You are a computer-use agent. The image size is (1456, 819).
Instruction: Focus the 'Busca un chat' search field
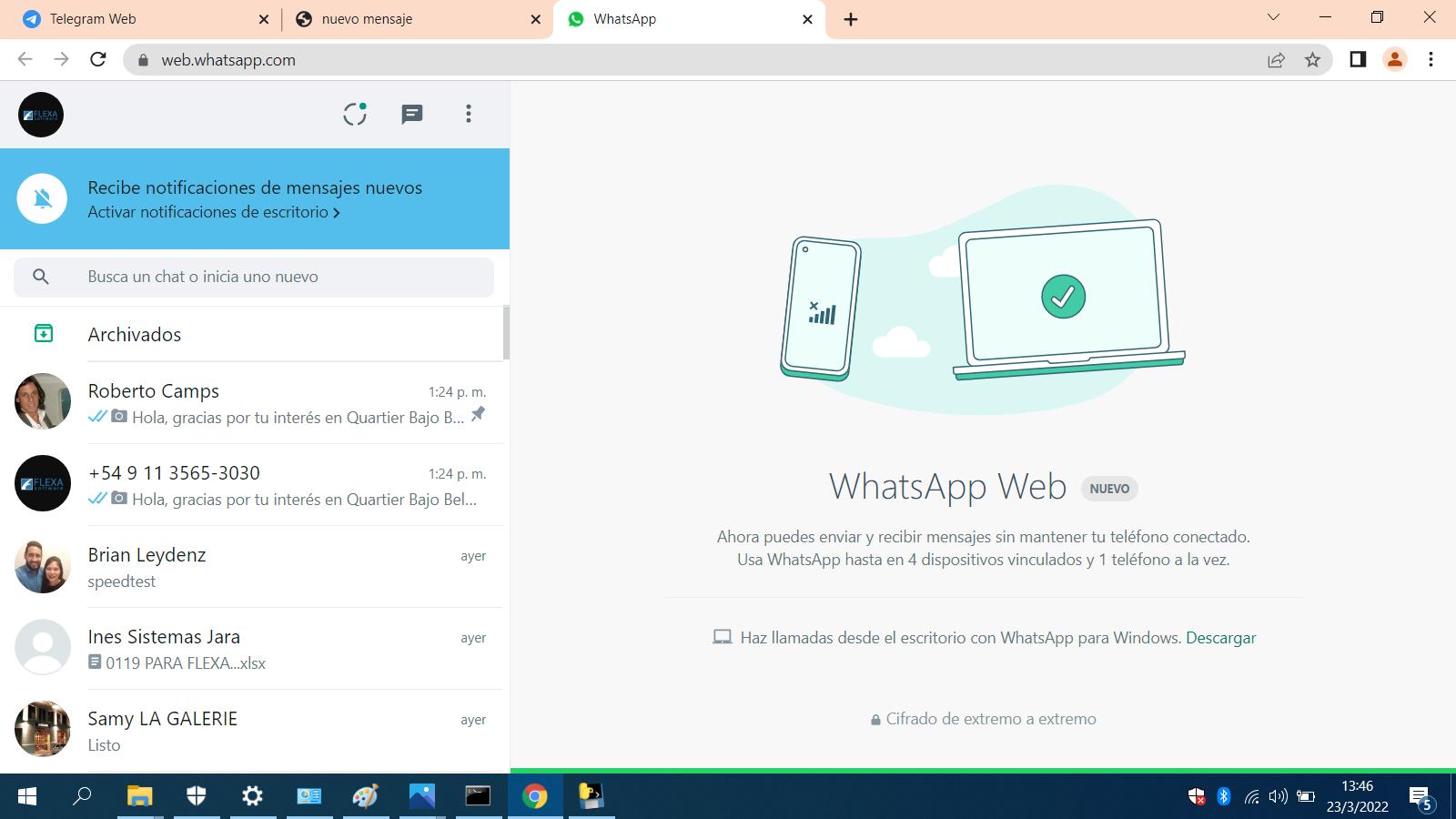point(254,277)
